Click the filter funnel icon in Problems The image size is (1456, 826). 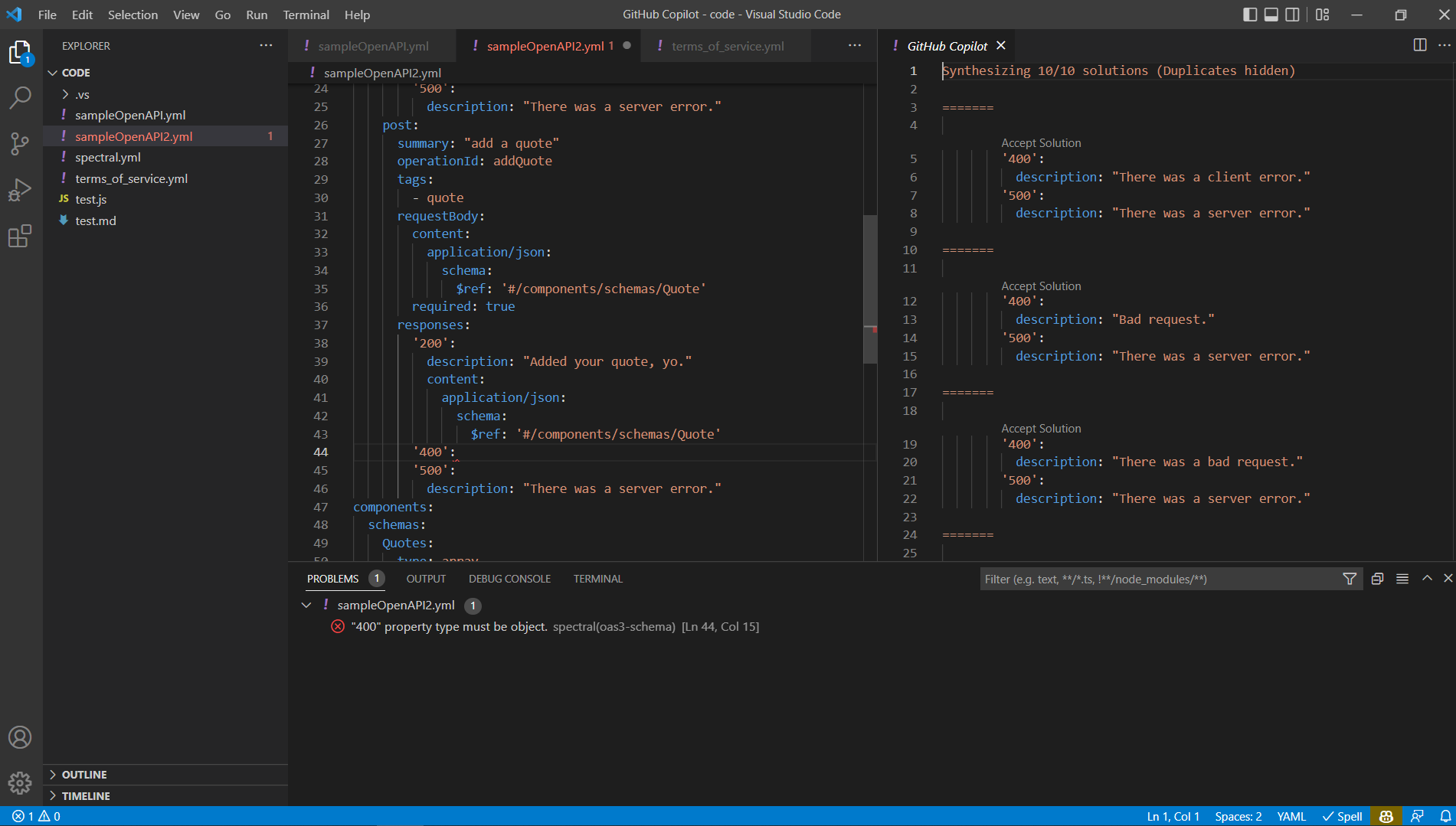[x=1350, y=579]
